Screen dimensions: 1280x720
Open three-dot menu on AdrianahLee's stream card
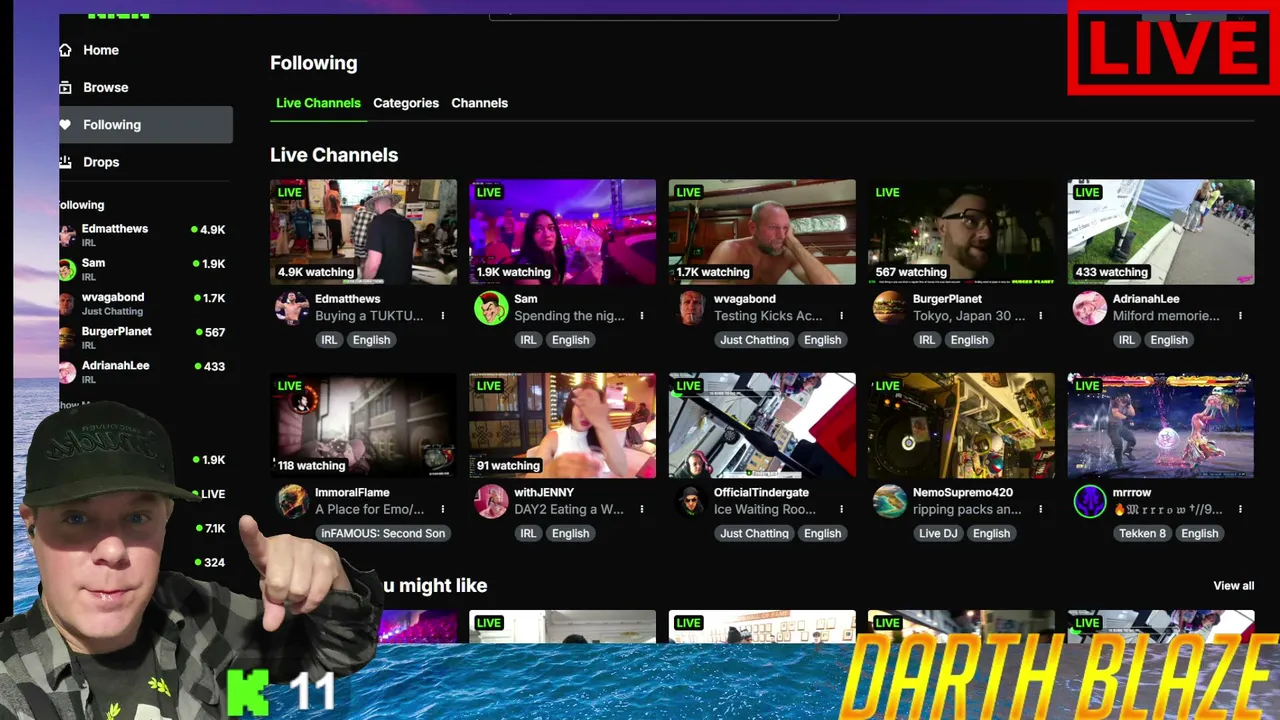point(1240,316)
